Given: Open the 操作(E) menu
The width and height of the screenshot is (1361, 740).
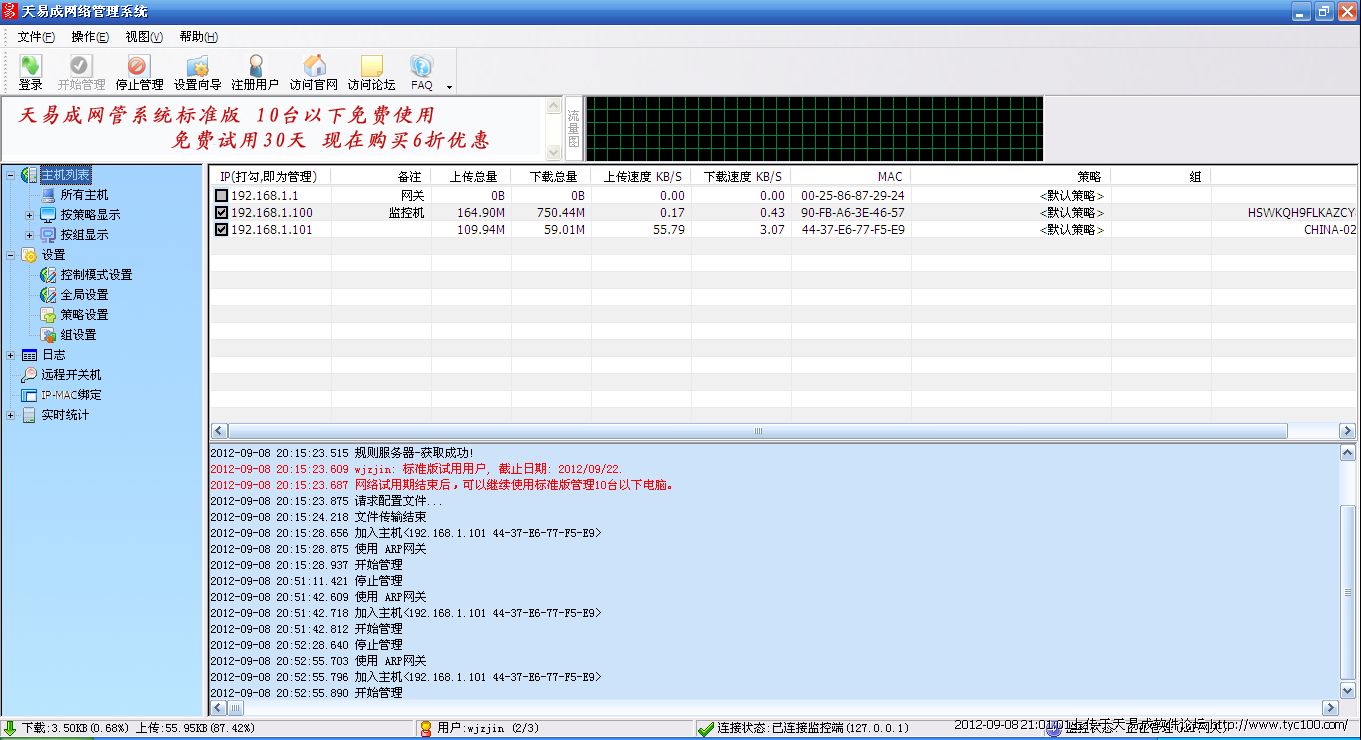Looking at the screenshot, I should pos(90,37).
